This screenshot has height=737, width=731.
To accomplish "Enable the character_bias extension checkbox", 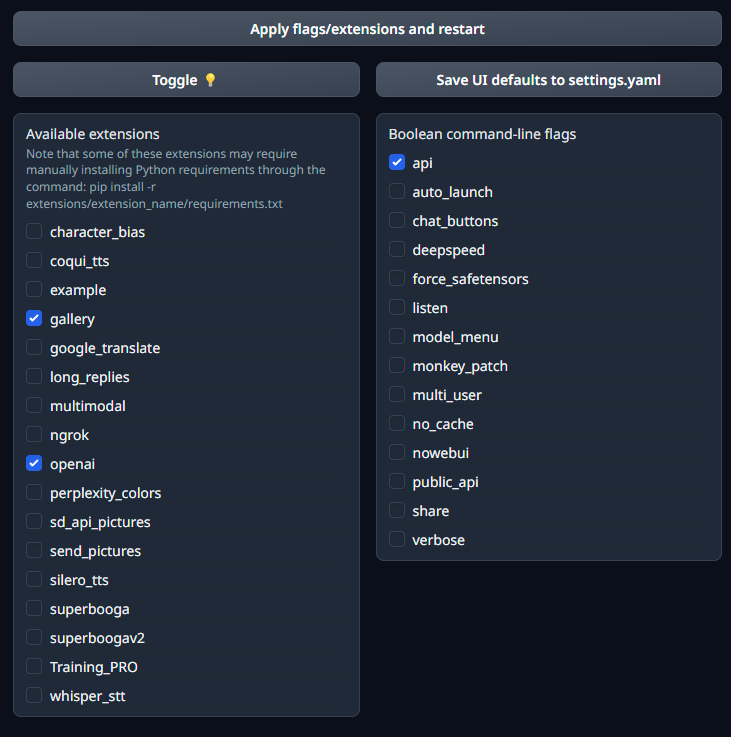I will 34,231.
